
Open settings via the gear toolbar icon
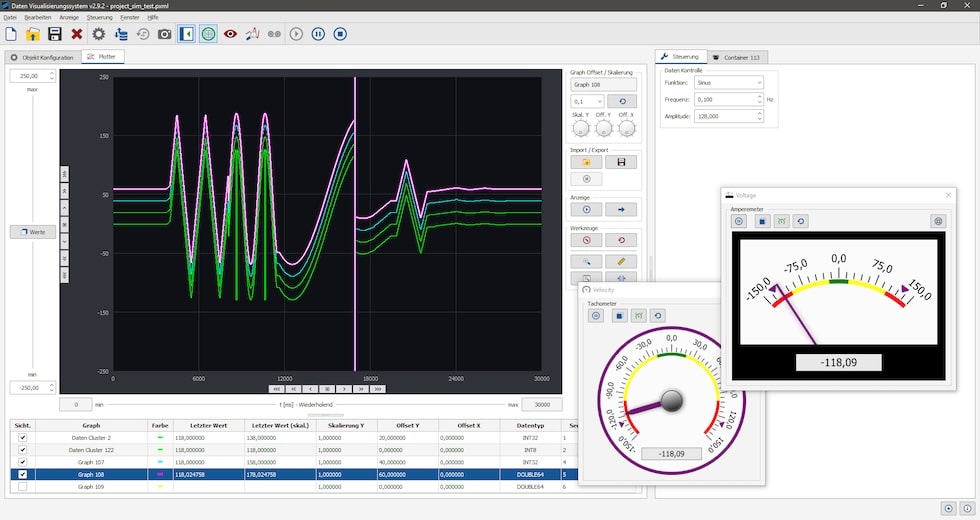point(99,34)
